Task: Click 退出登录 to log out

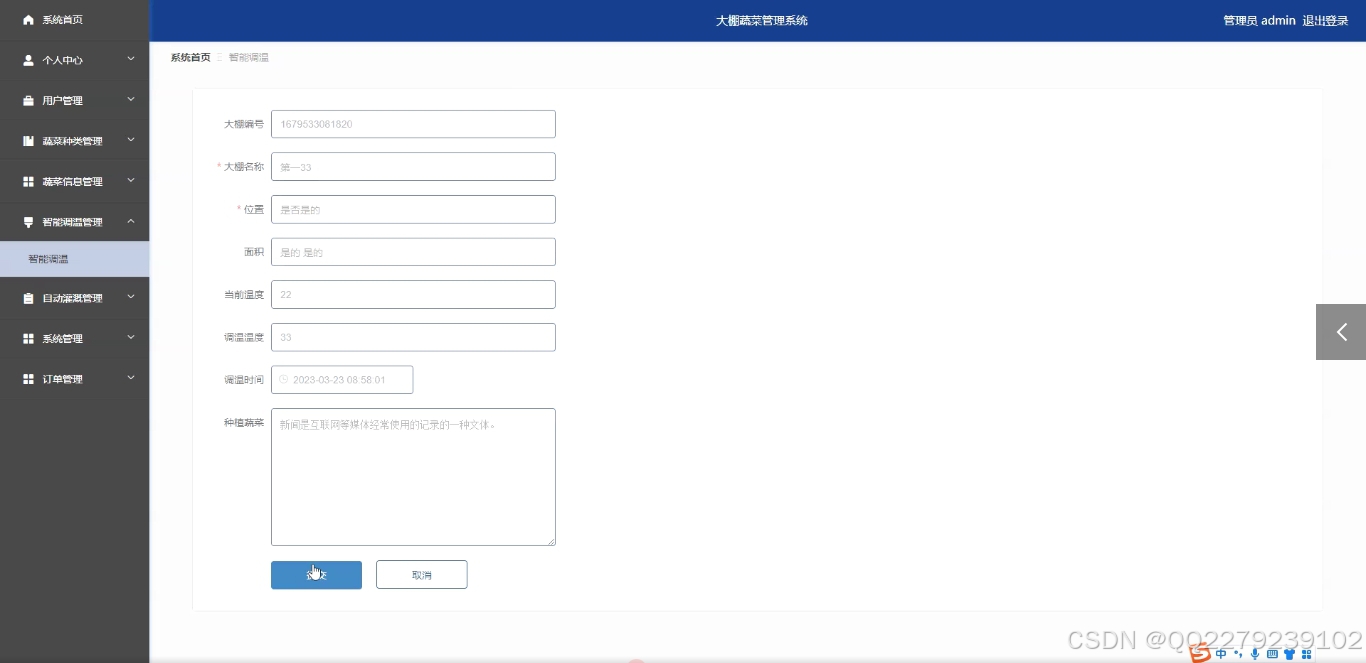Action: [1325, 20]
